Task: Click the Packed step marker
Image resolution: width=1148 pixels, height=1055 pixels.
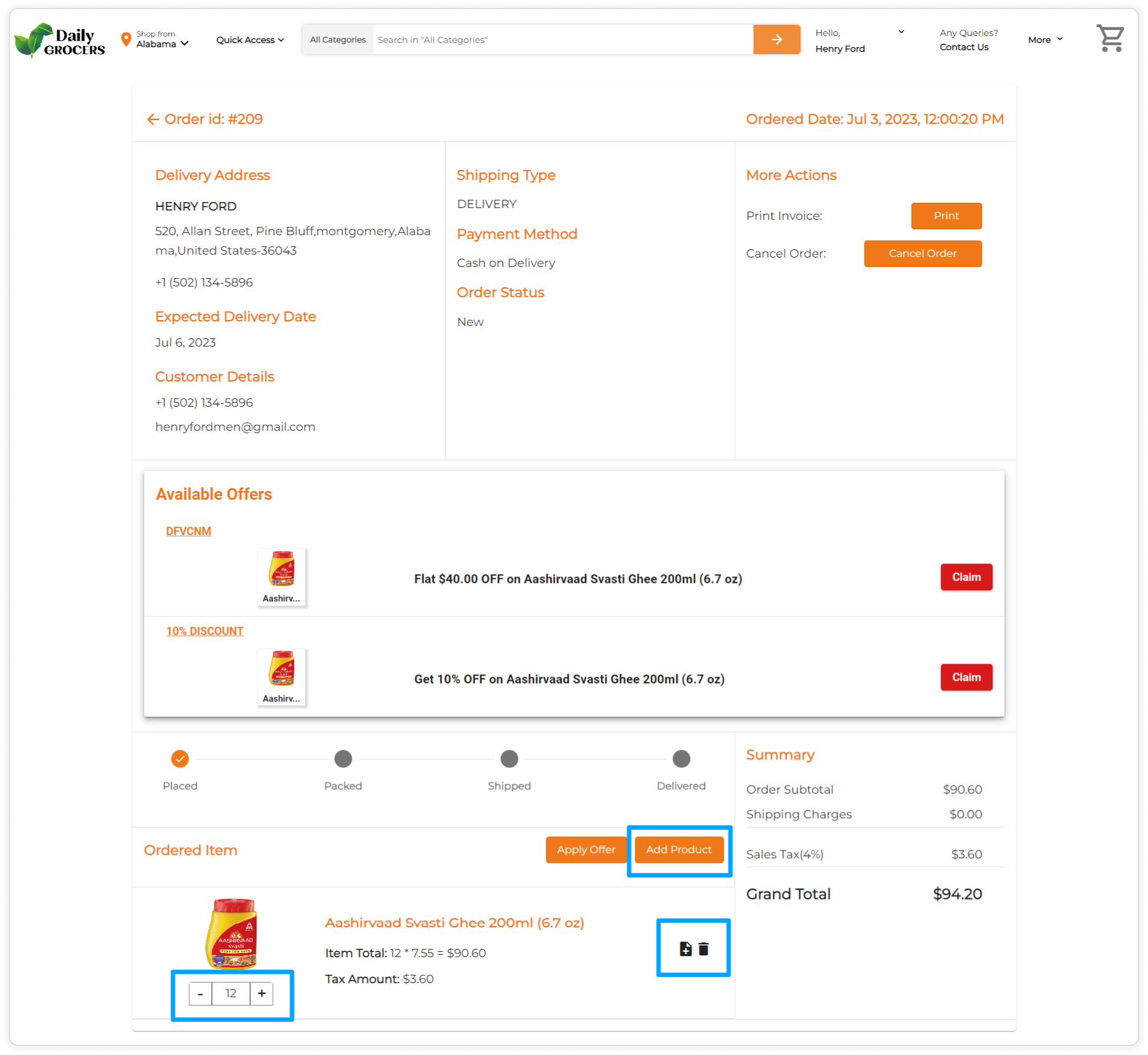Action: pyautogui.click(x=343, y=759)
